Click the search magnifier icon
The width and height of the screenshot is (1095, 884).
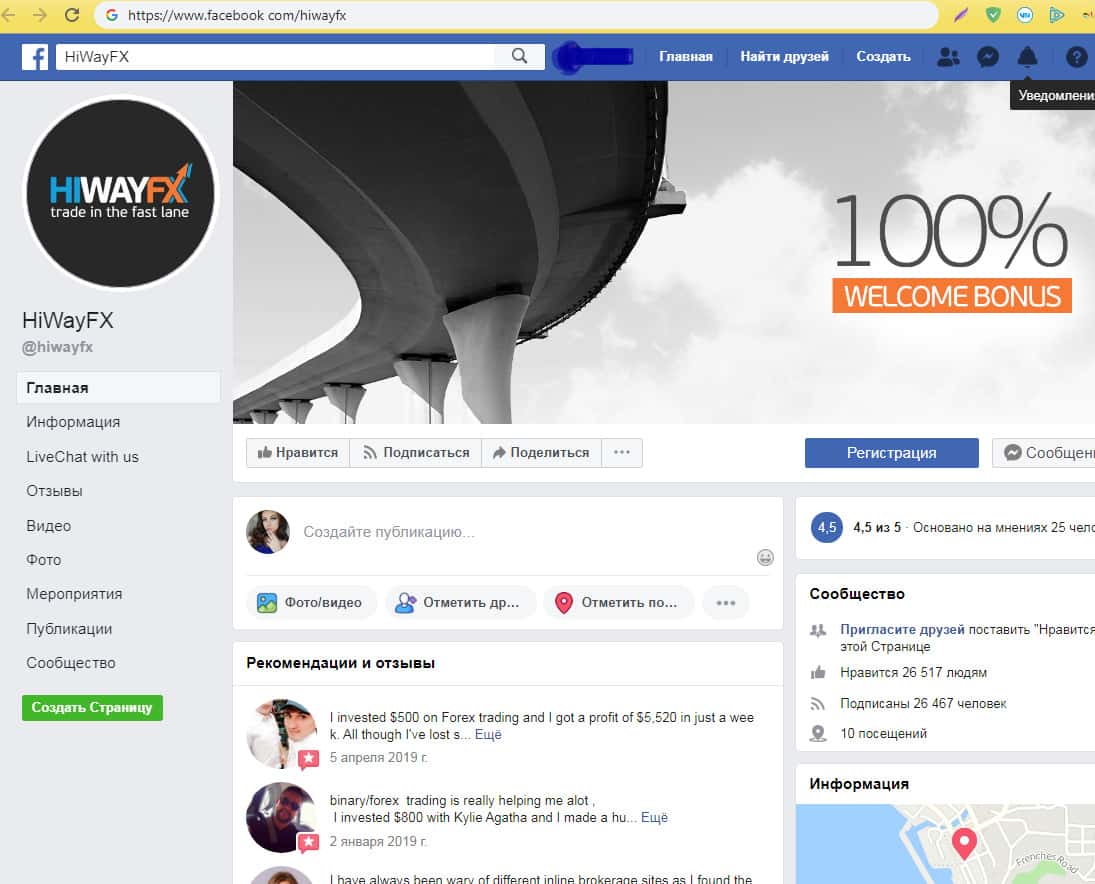pos(519,56)
